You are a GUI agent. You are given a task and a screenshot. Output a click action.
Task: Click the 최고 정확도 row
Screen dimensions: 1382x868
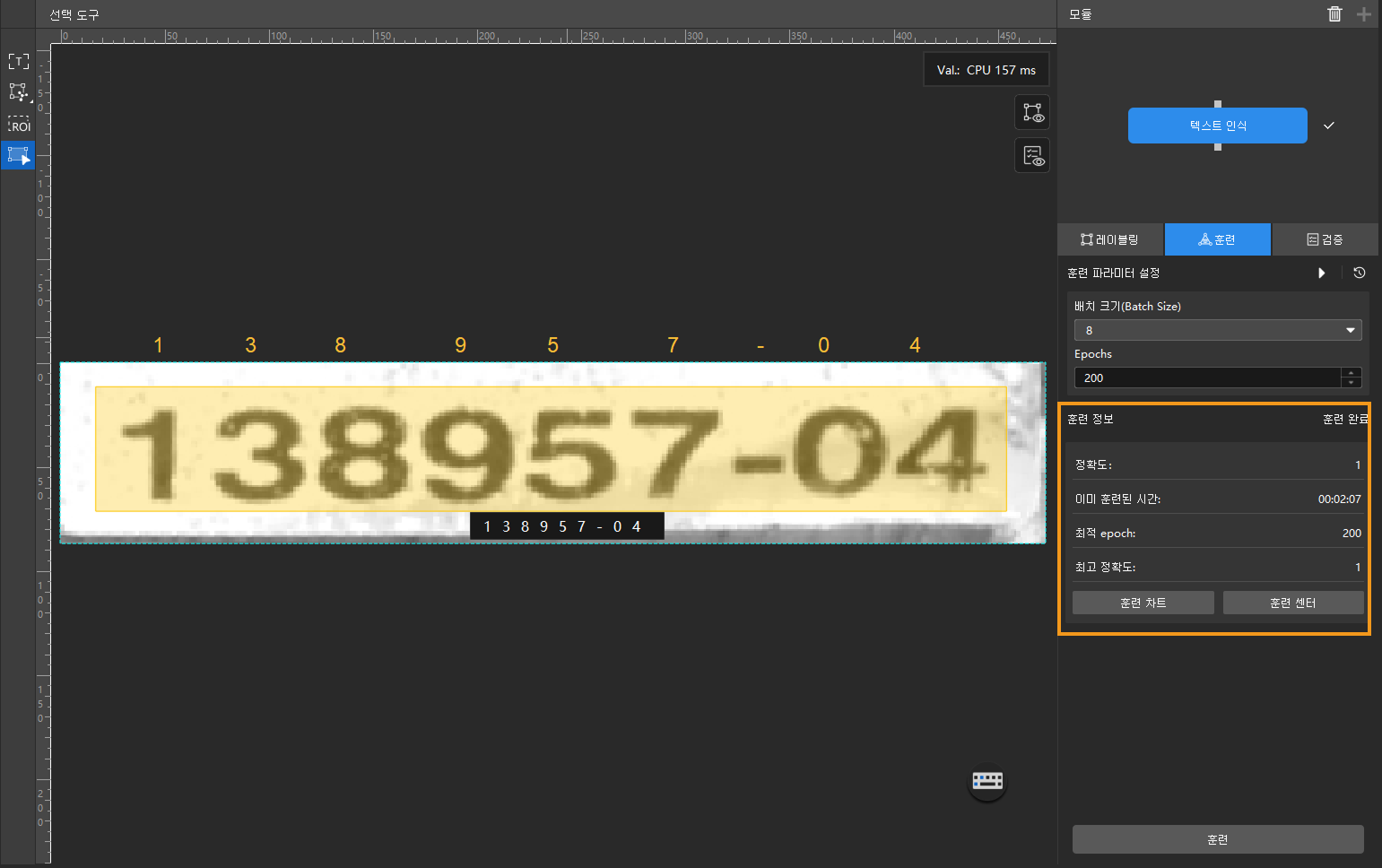(1218, 567)
